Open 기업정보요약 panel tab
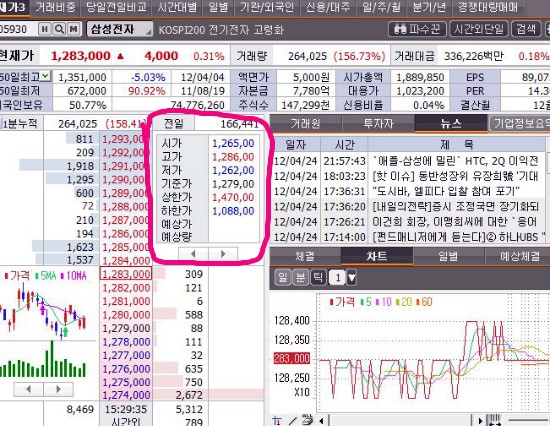The width and height of the screenshot is (550, 426). (x=520, y=124)
